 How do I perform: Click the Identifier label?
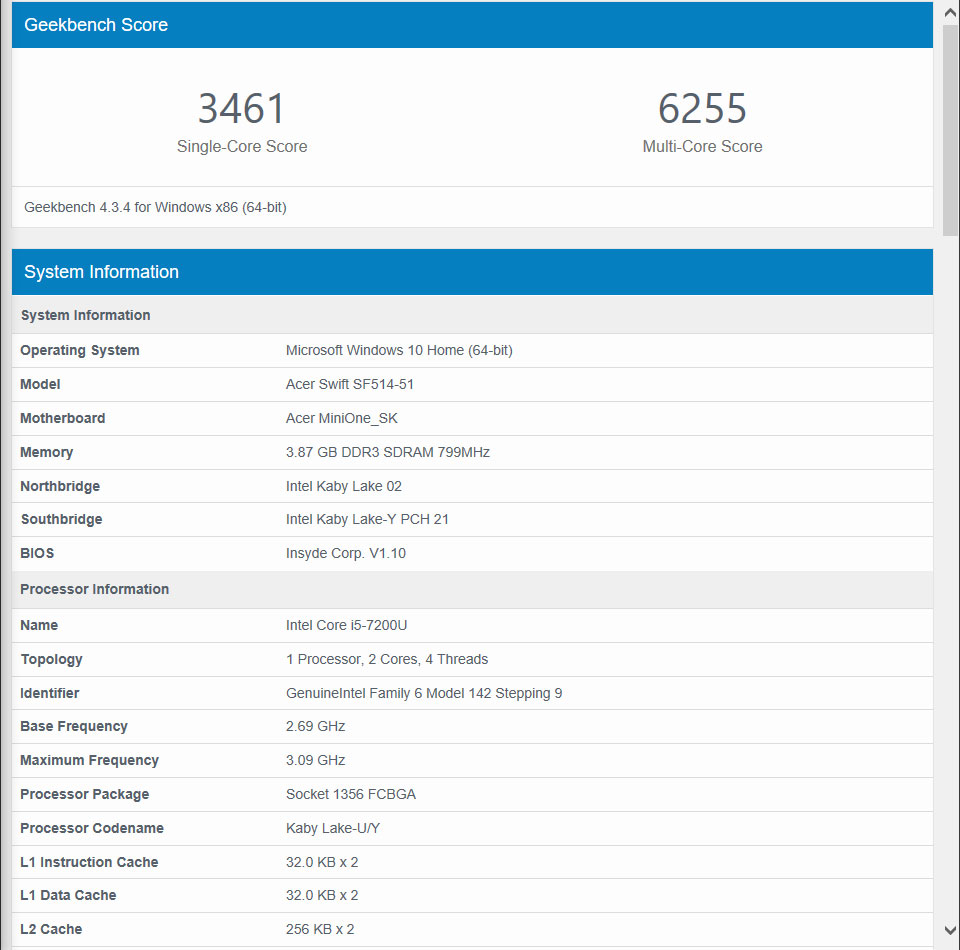pos(50,693)
